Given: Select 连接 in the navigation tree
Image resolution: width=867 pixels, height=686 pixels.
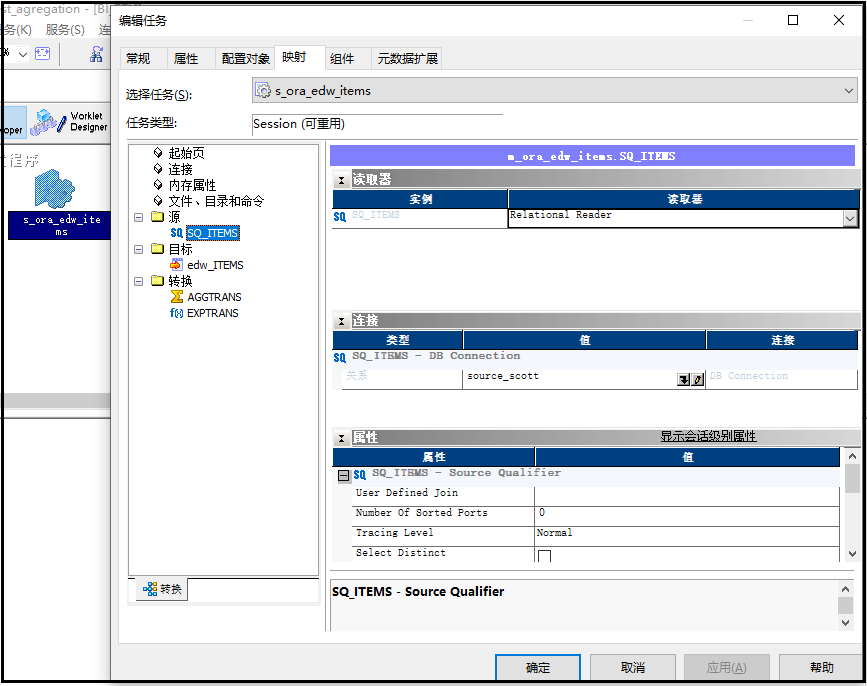Looking at the screenshot, I should pyautogui.click(x=180, y=169).
